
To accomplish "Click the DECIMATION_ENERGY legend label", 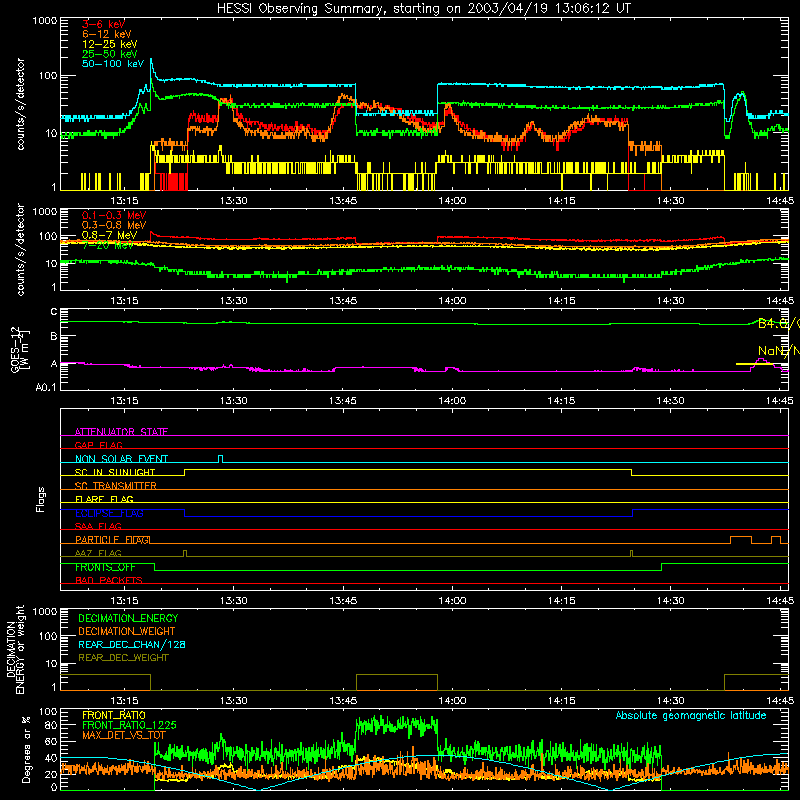I will coord(128,618).
